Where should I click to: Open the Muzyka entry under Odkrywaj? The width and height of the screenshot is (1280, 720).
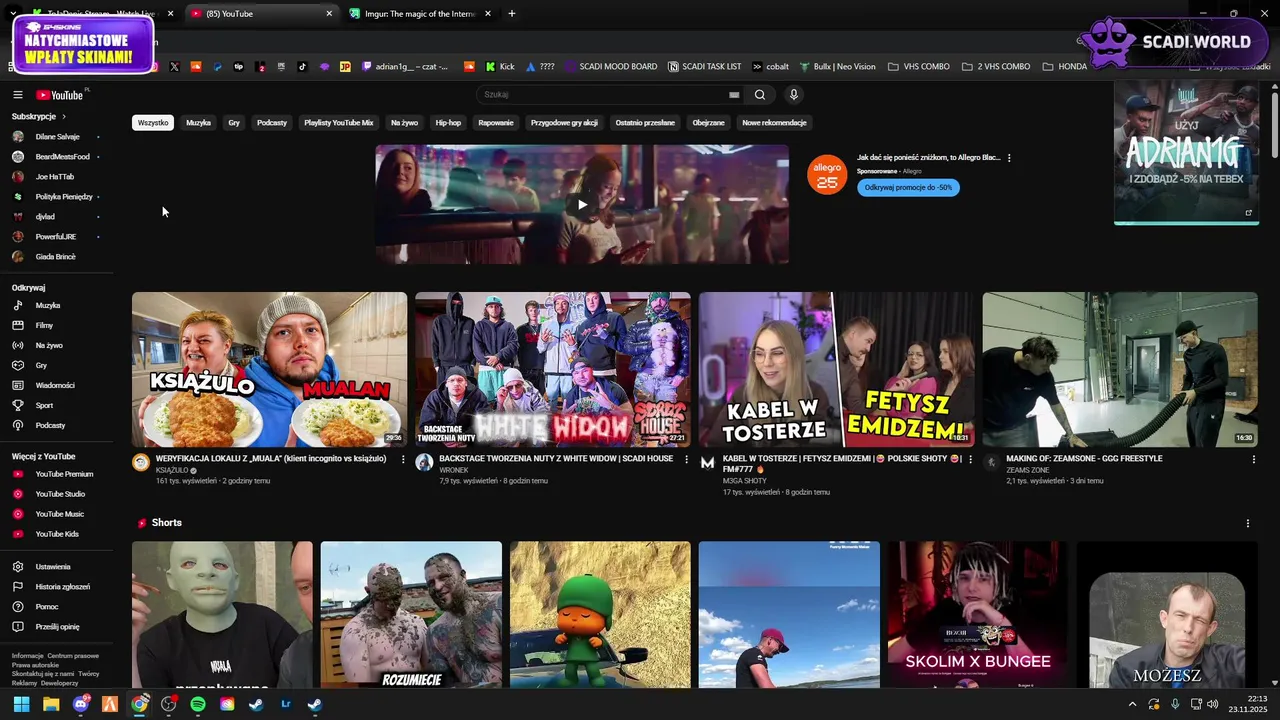pos(48,305)
